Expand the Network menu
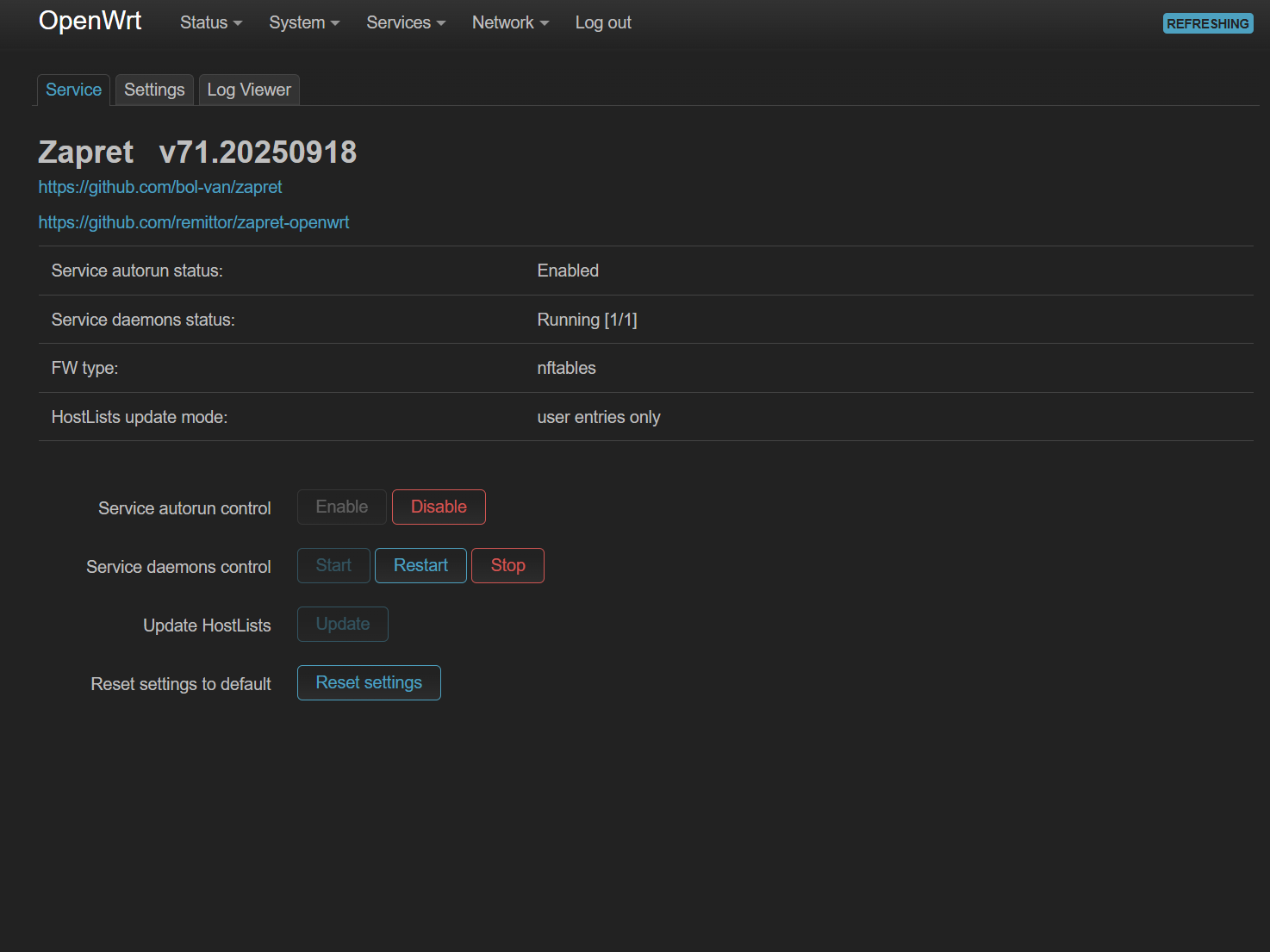 tap(510, 22)
